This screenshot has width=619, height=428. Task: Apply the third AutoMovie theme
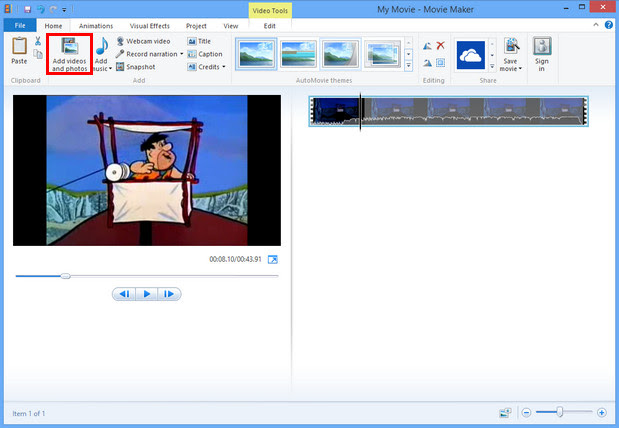pyautogui.click(x=340, y=54)
